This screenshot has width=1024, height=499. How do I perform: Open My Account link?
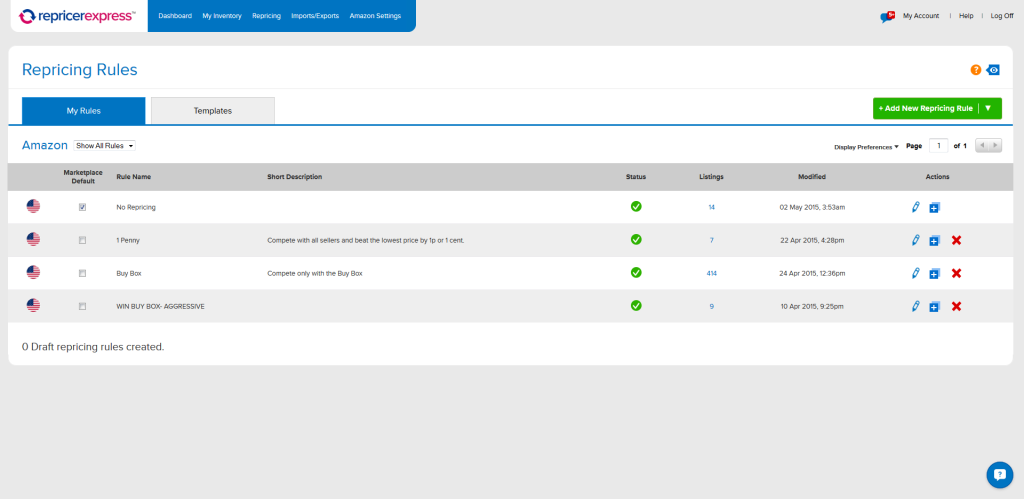pyautogui.click(x=921, y=16)
